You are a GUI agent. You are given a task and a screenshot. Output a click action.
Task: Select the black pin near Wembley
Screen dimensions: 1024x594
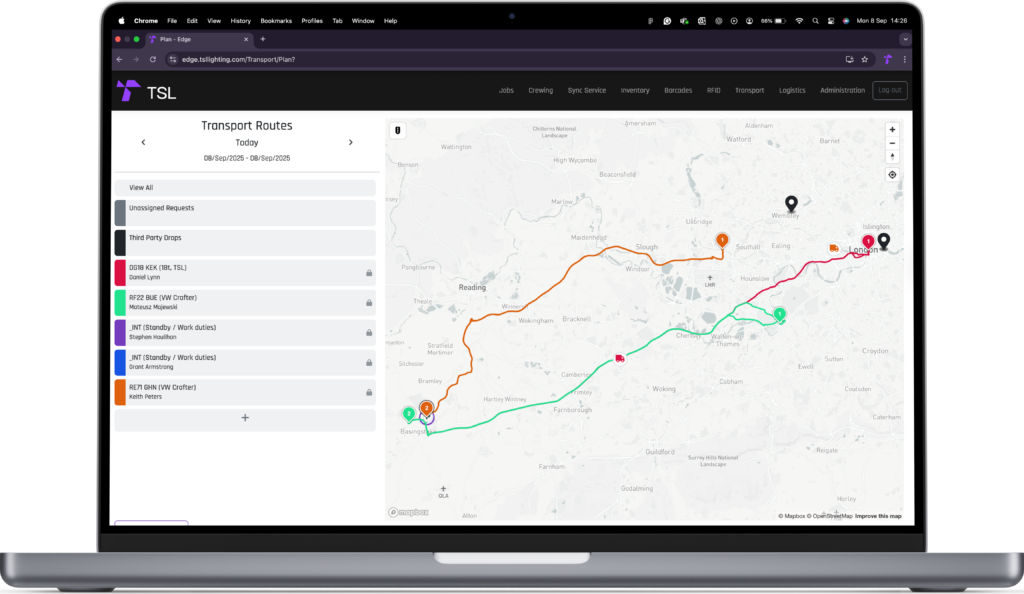pyautogui.click(x=791, y=204)
